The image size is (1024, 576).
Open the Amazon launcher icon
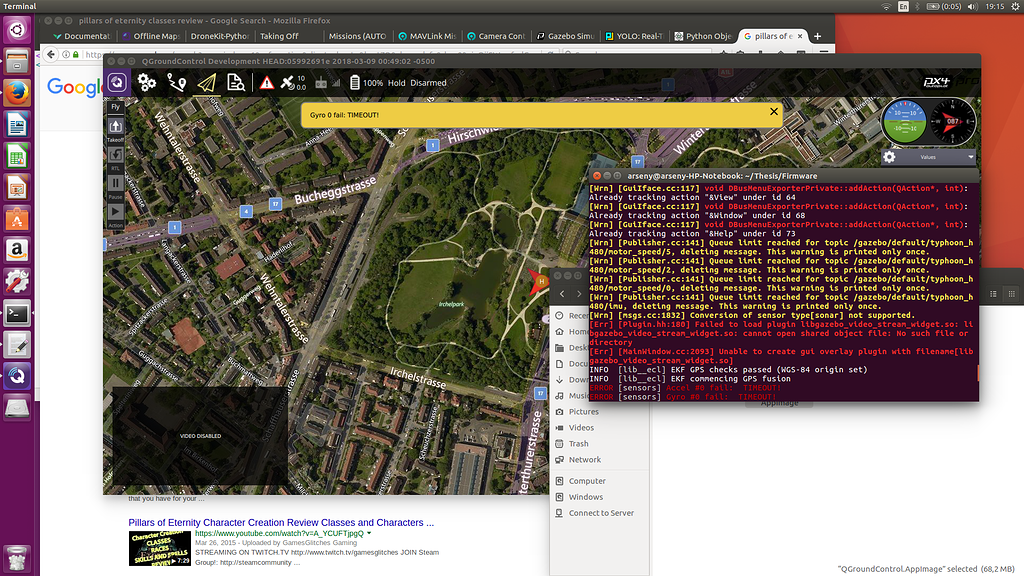coord(17,250)
